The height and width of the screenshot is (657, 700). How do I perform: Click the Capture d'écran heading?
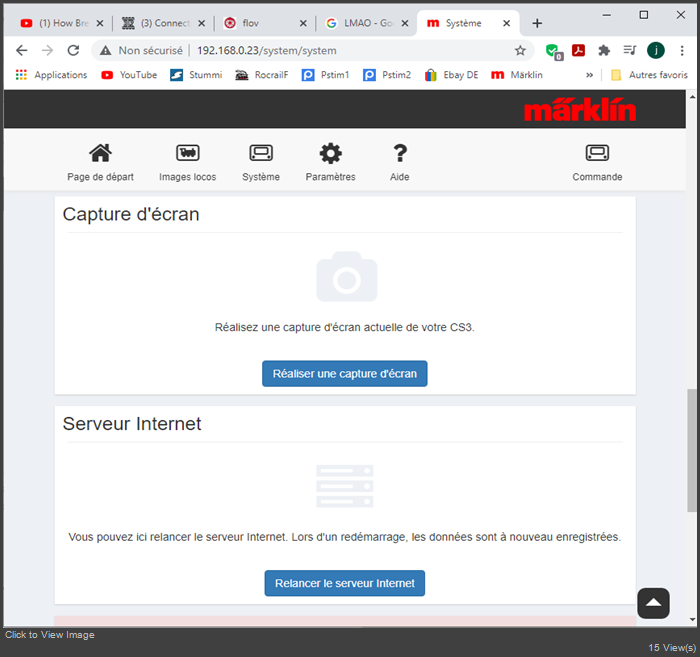(131, 214)
